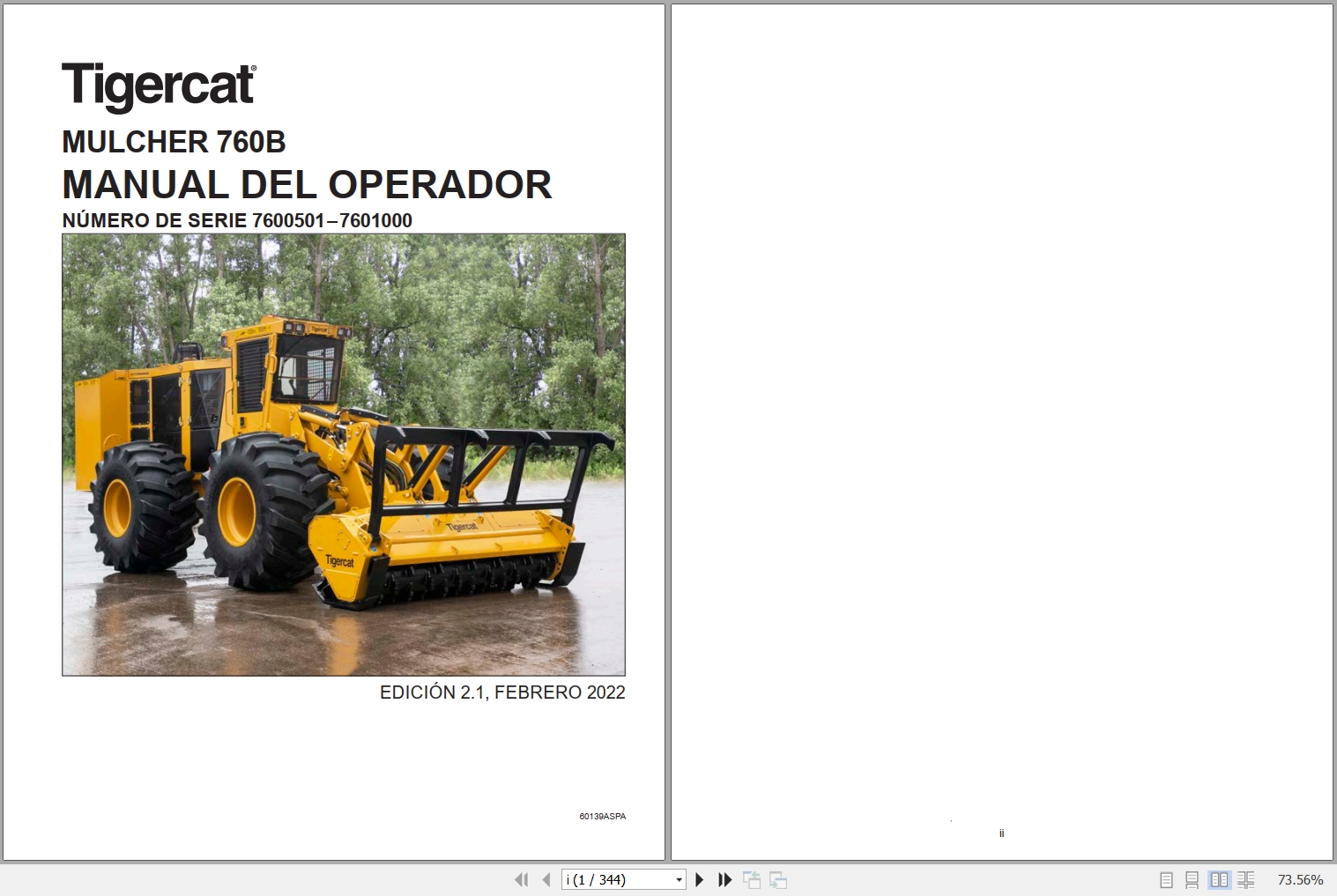The height and width of the screenshot is (896, 1337).
Task: Select the MANUAL DEL OPERADOR title
Action: click(x=306, y=185)
